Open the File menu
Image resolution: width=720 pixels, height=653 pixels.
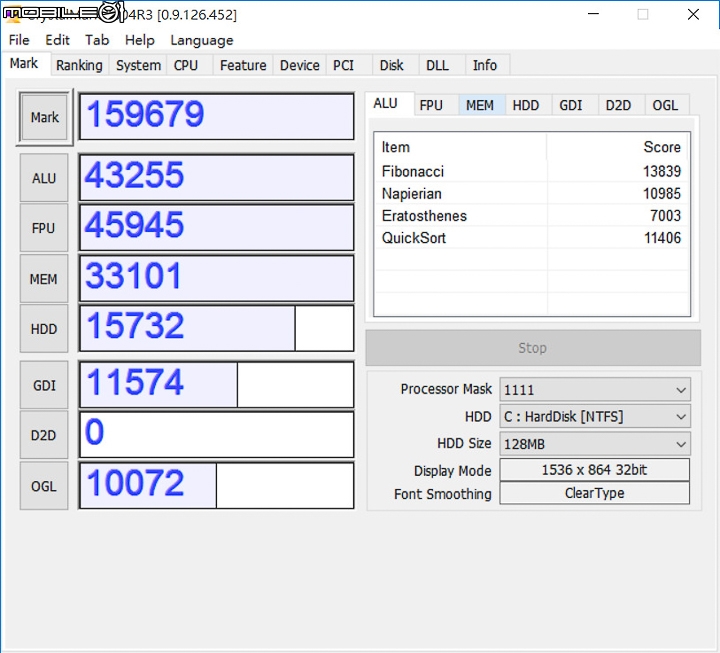click(19, 40)
